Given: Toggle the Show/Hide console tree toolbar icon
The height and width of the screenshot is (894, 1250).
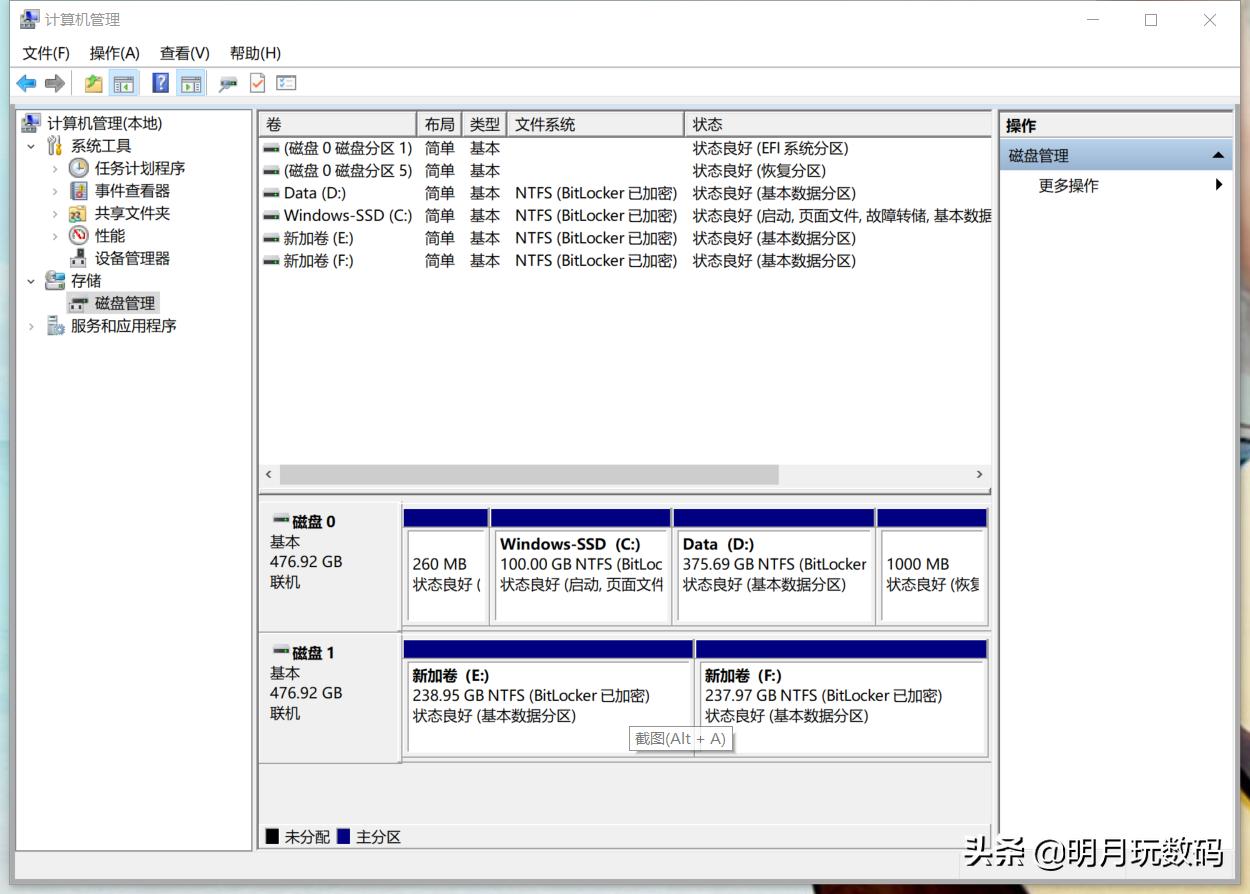Looking at the screenshot, I should [x=123, y=83].
